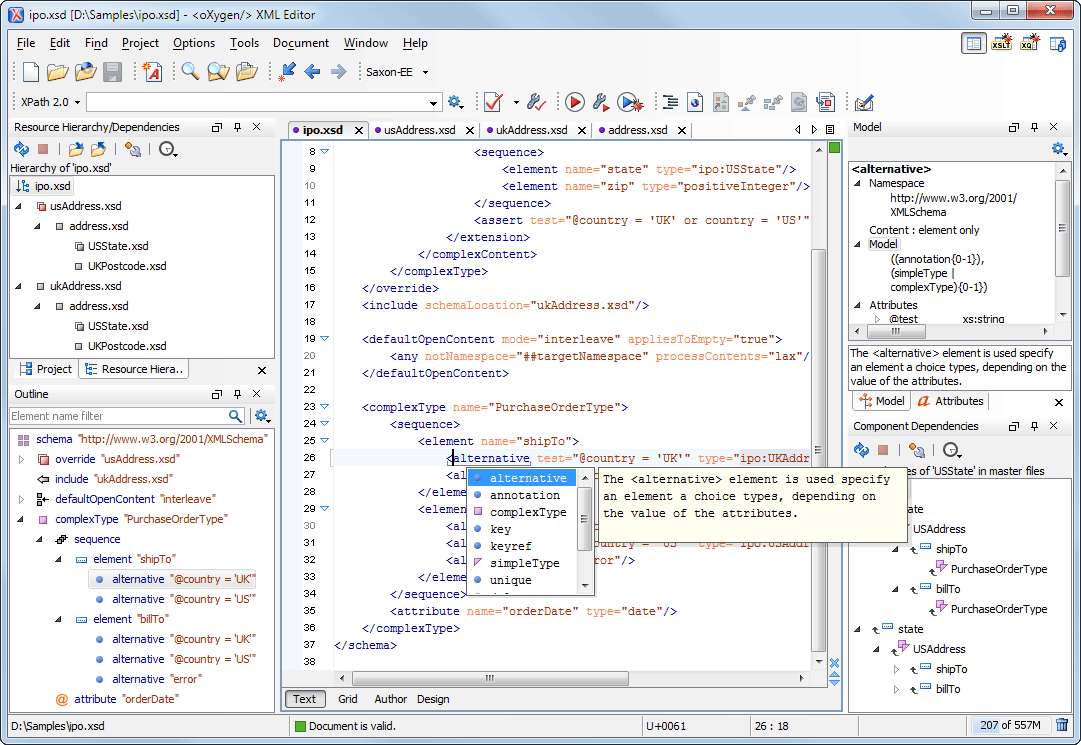Click the 207 of 557M memory indicator
Screen dimensions: 1081x745
(x=1010, y=725)
